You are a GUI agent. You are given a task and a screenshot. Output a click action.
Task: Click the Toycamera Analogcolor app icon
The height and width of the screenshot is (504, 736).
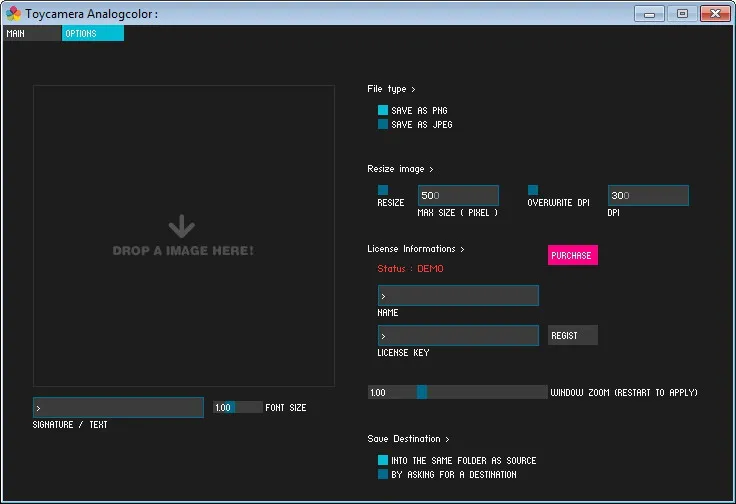point(14,14)
